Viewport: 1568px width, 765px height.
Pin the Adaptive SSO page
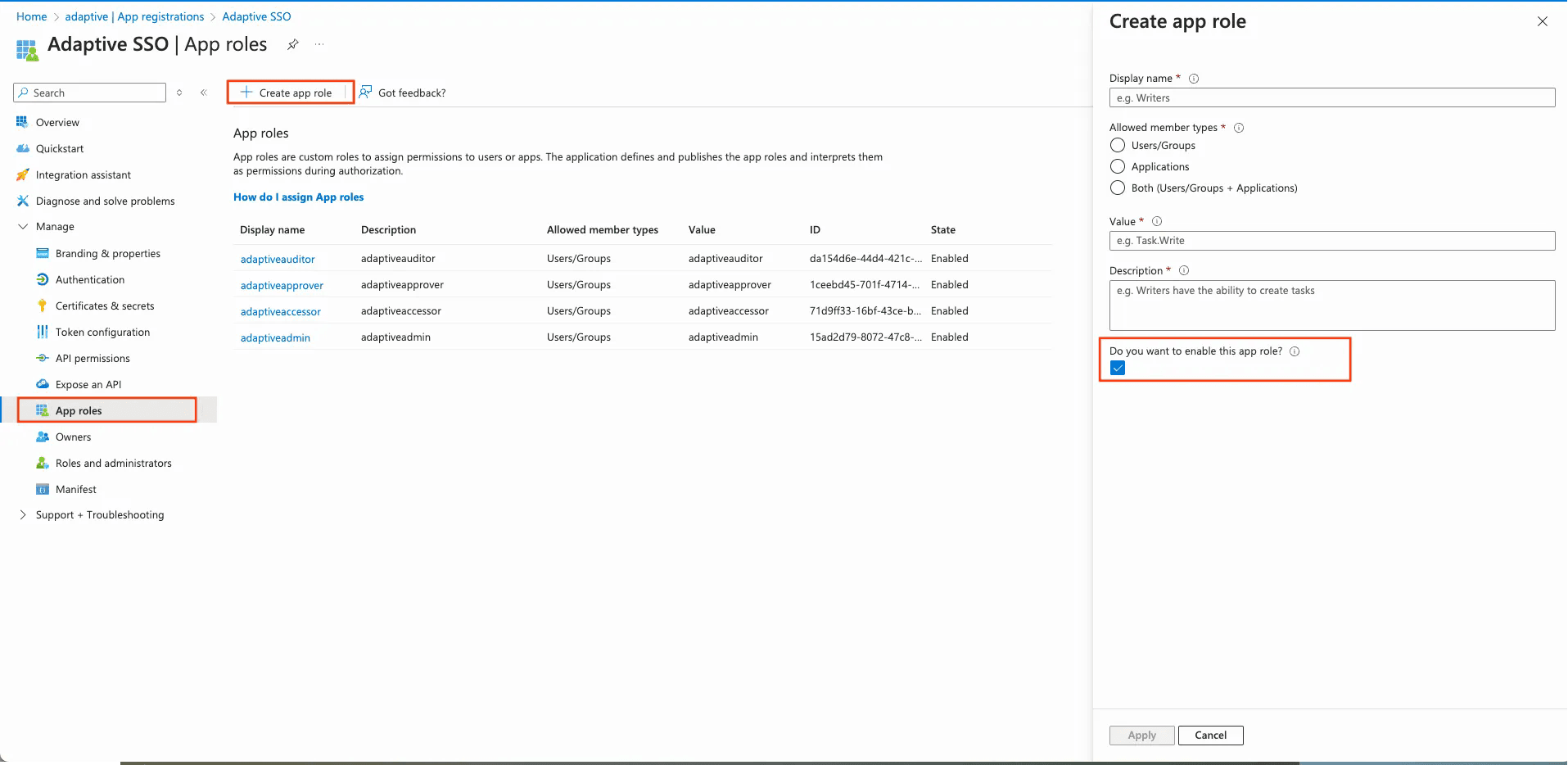[292, 45]
